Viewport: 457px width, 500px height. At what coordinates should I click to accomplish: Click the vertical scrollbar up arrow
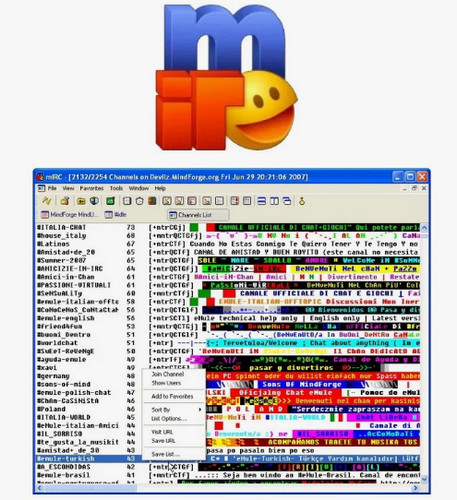(424, 228)
